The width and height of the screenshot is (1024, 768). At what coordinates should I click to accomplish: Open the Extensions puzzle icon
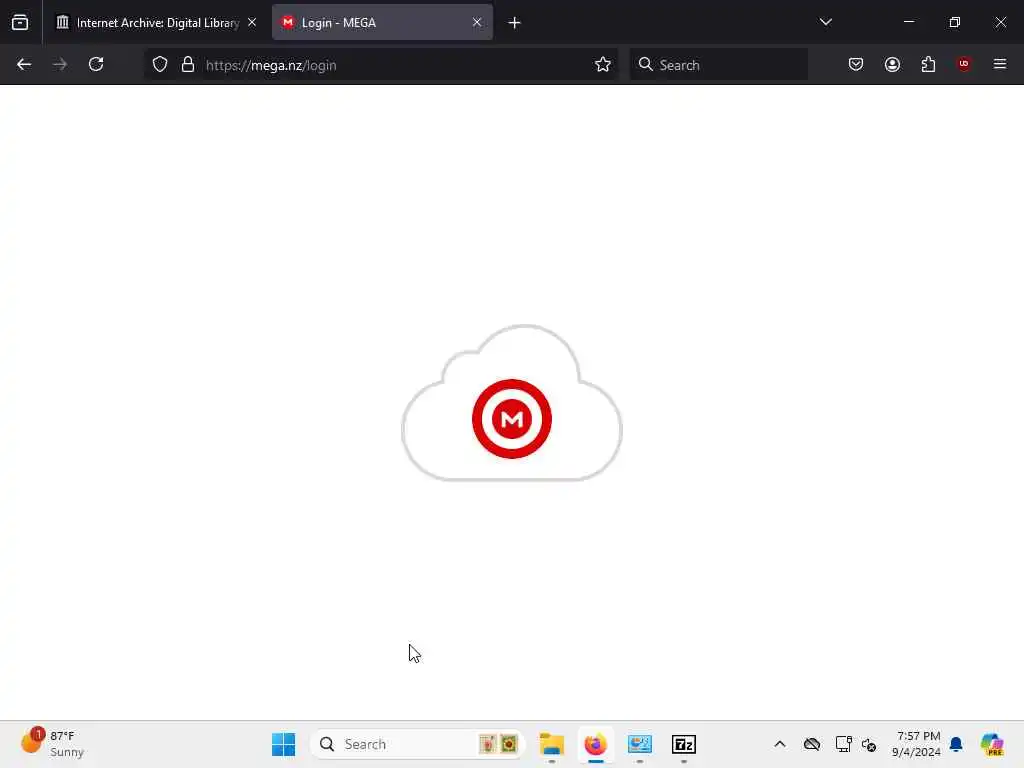(928, 64)
